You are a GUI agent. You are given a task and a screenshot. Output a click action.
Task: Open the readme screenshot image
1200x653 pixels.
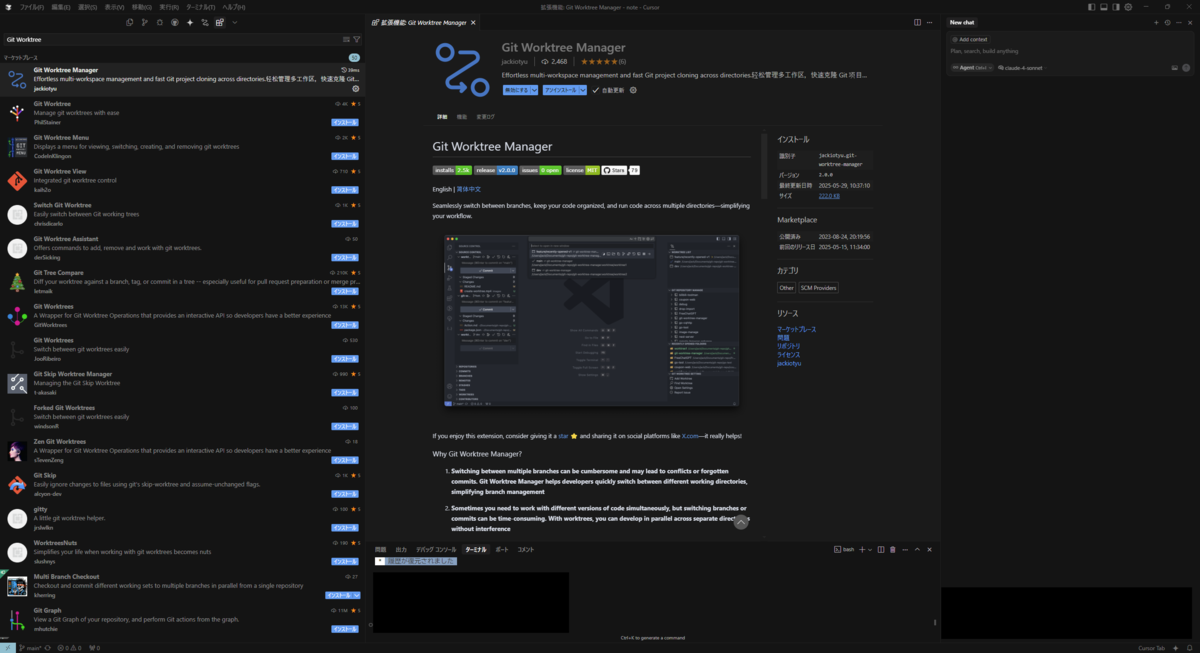click(592, 320)
